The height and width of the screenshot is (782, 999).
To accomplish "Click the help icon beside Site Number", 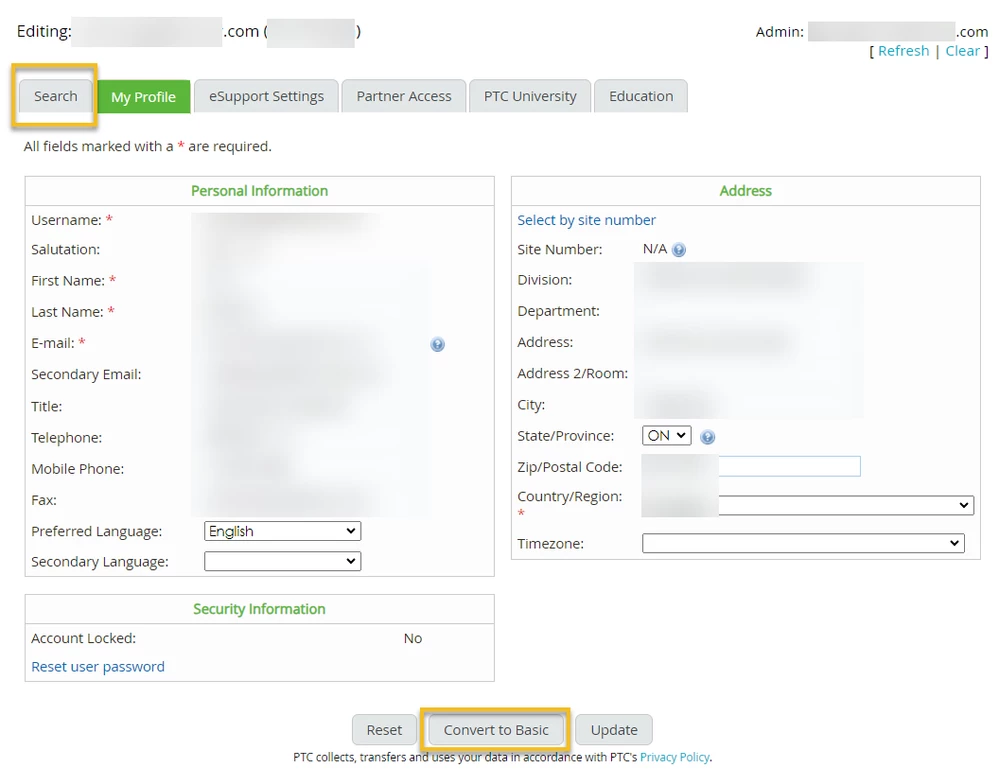I will click(x=679, y=250).
